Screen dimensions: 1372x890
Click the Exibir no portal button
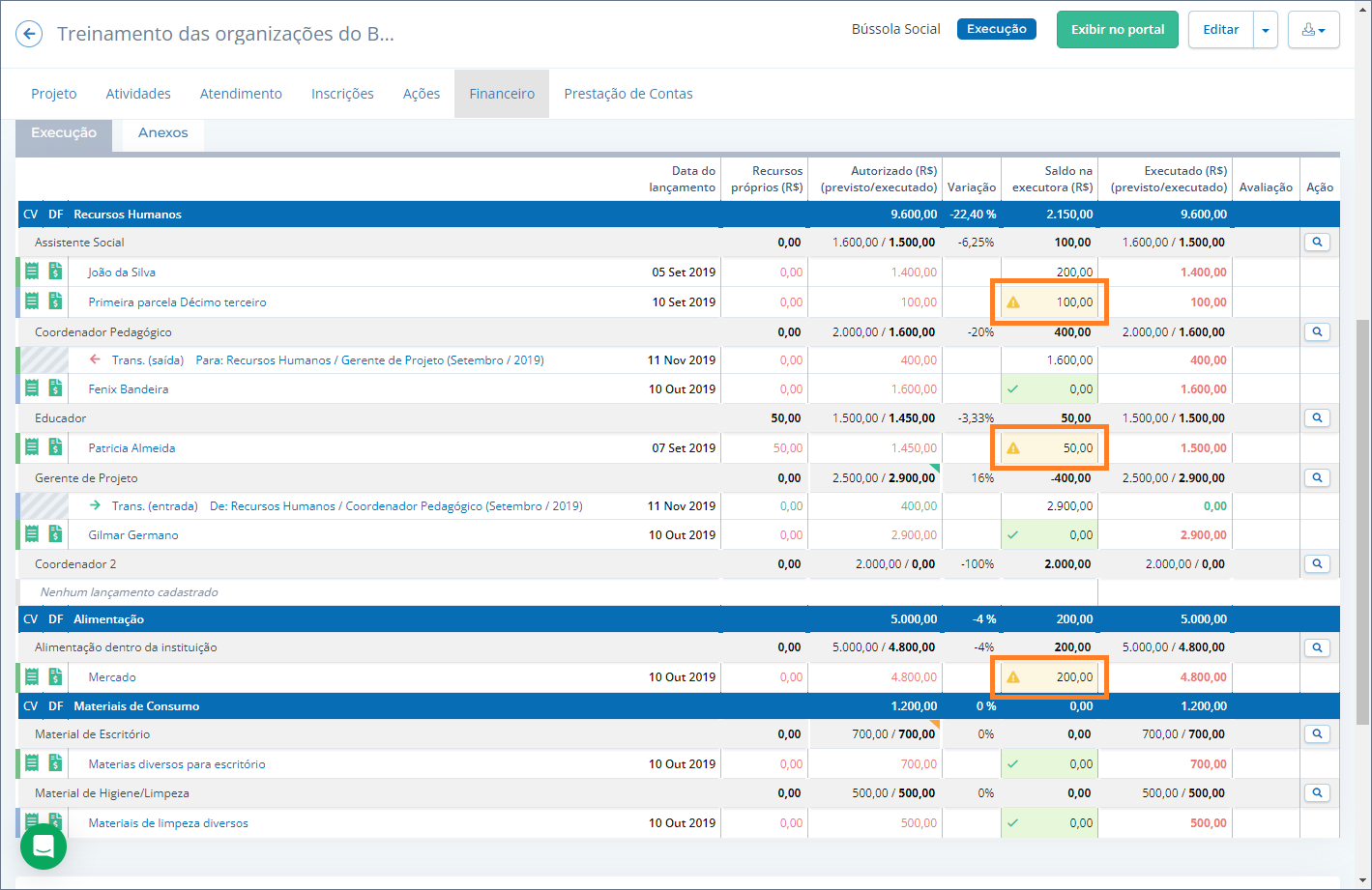[x=1118, y=30]
